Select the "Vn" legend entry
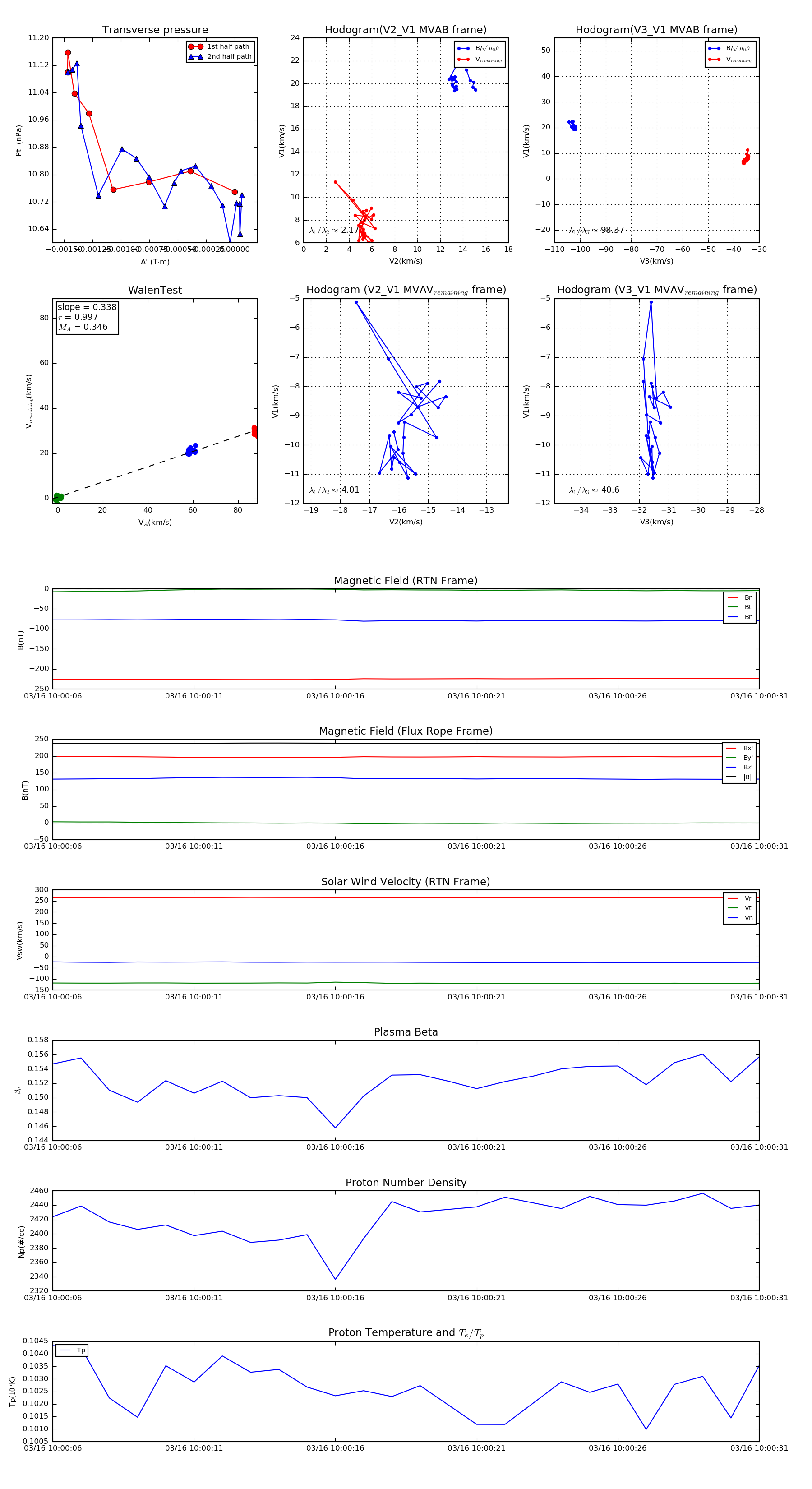Image resolution: width=812 pixels, height=1489 pixels. click(x=740, y=918)
